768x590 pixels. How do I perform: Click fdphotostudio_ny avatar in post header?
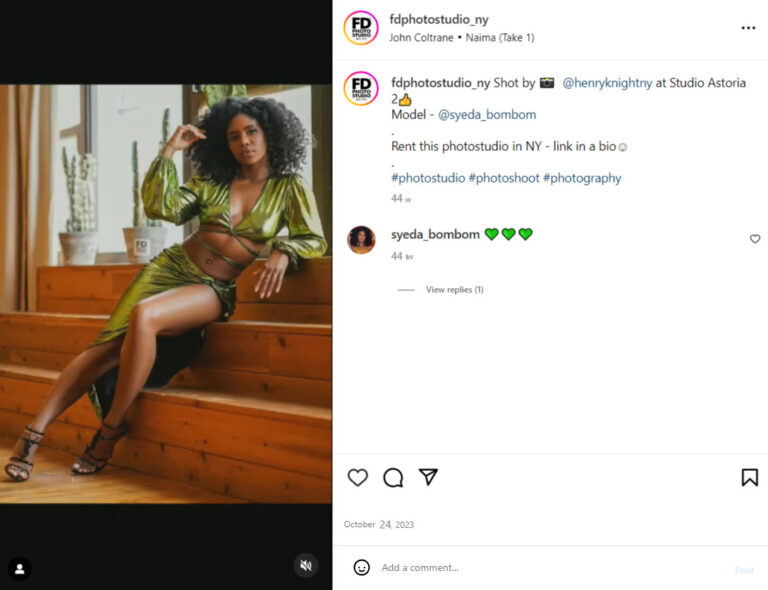tap(360, 28)
